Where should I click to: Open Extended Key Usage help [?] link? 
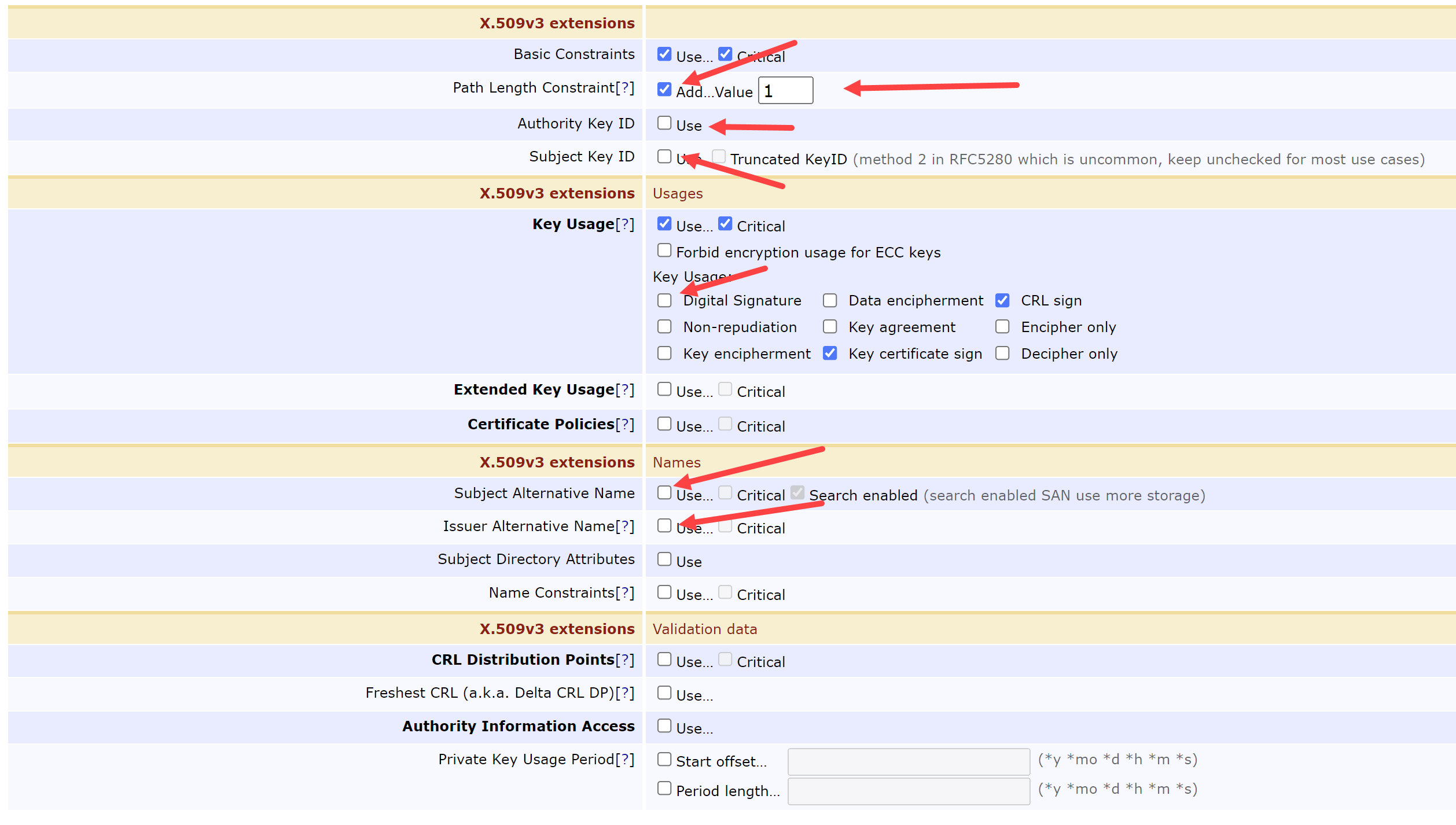tap(624, 390)
